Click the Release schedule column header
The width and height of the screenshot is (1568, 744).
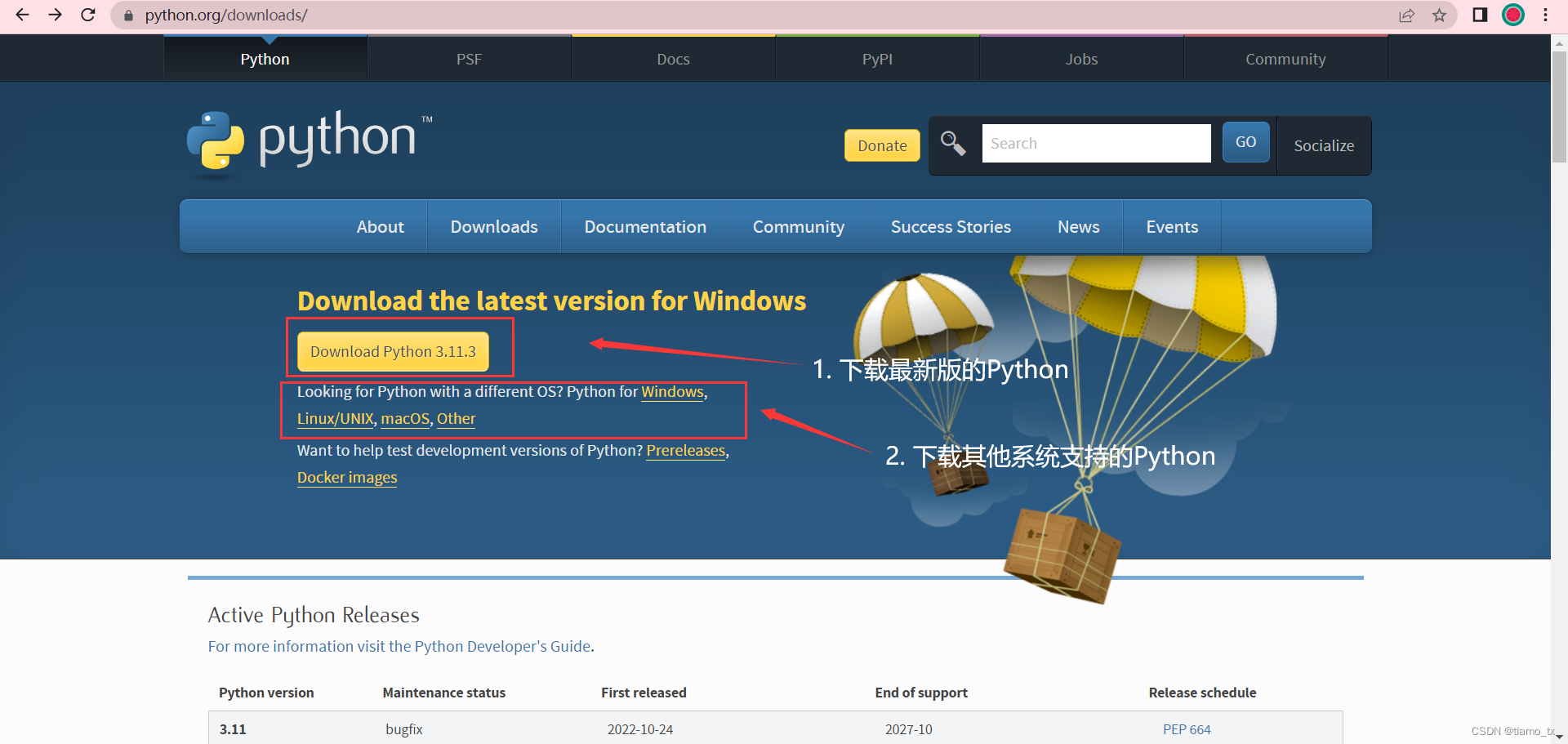coord(1202,693)
